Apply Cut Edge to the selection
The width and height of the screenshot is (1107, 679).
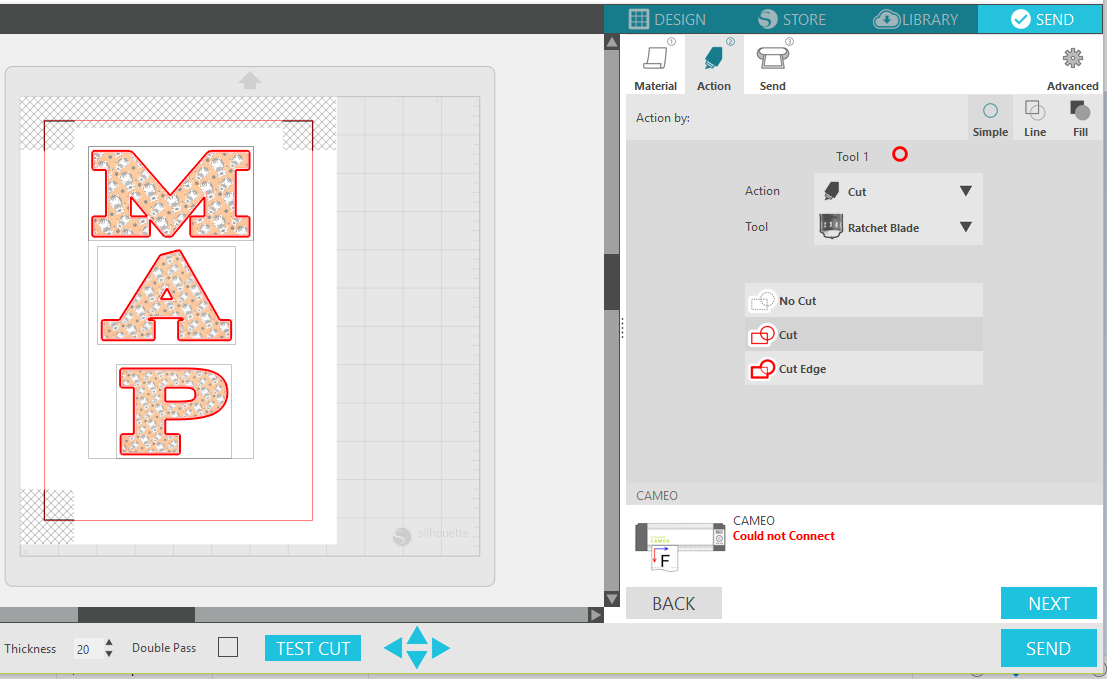tap(863, 368)
